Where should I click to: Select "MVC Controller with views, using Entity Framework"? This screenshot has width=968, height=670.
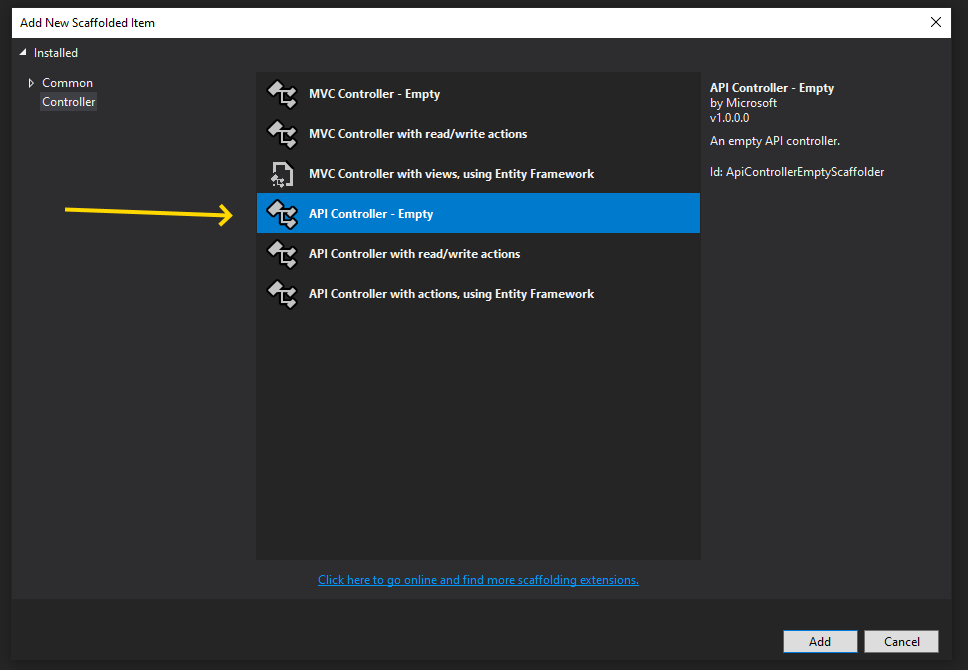pyautogui.click(x=451, y=174)
